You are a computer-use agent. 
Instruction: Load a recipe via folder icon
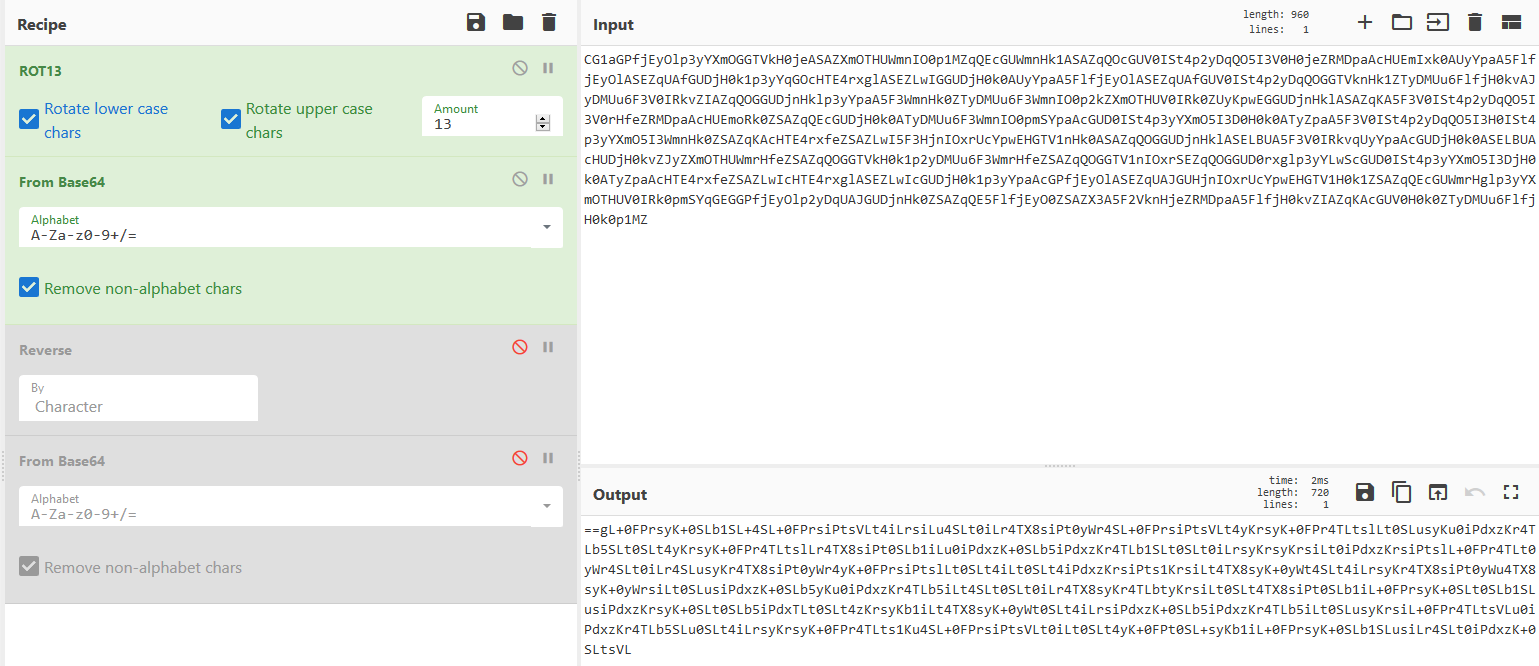point(512,23)
